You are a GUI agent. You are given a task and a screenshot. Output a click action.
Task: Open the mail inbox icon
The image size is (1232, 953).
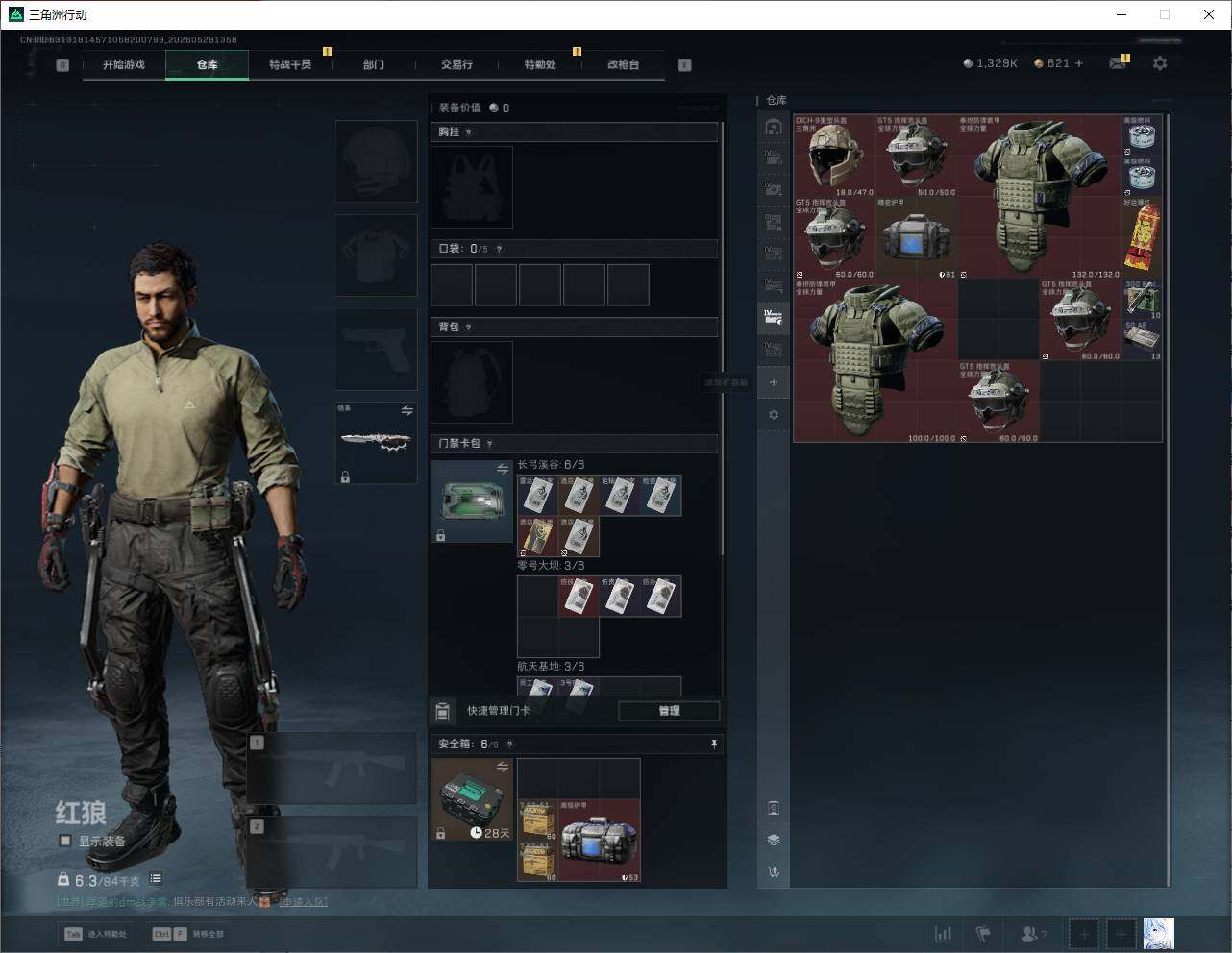pyautogui.click(x=1117, y=63)
